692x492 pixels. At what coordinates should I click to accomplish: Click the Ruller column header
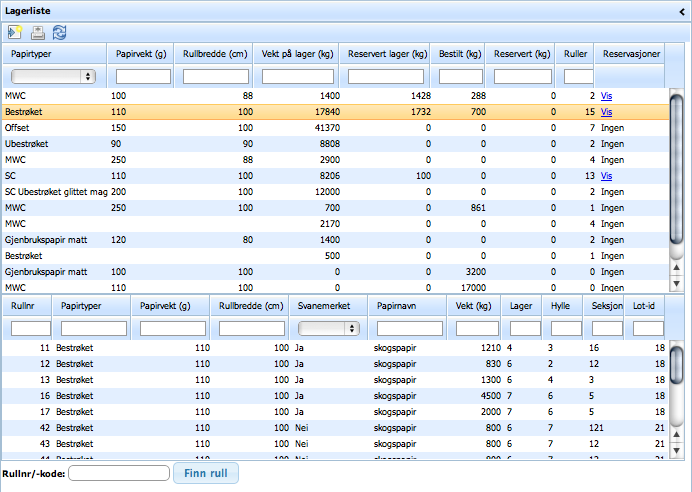click(574, 53)
